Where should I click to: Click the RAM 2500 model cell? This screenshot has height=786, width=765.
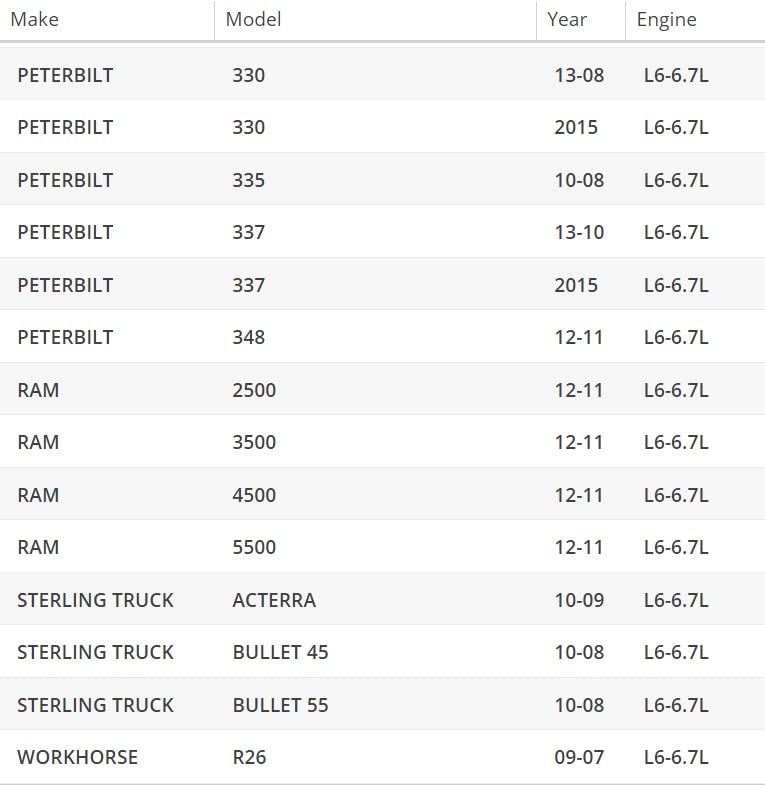(x=254, y=390)
